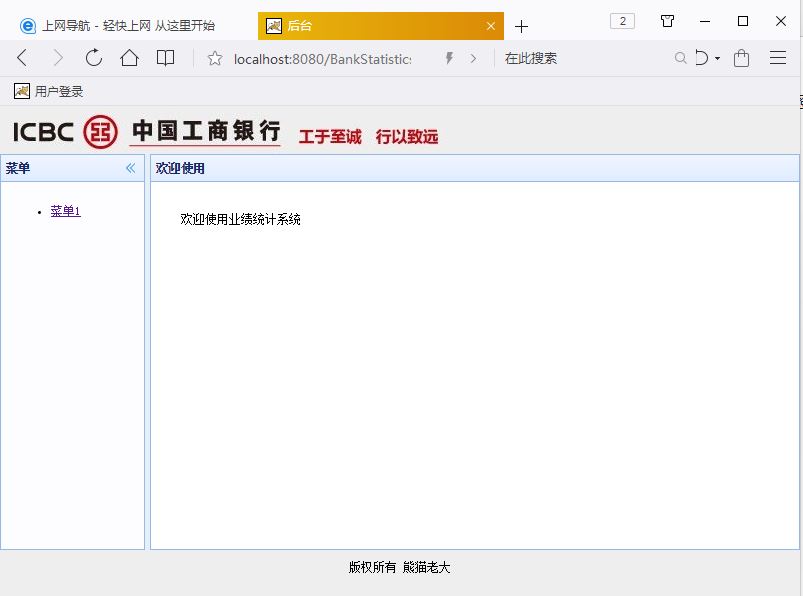
Task: Click the shopping bag icon
Action: [x=740, y=58]
